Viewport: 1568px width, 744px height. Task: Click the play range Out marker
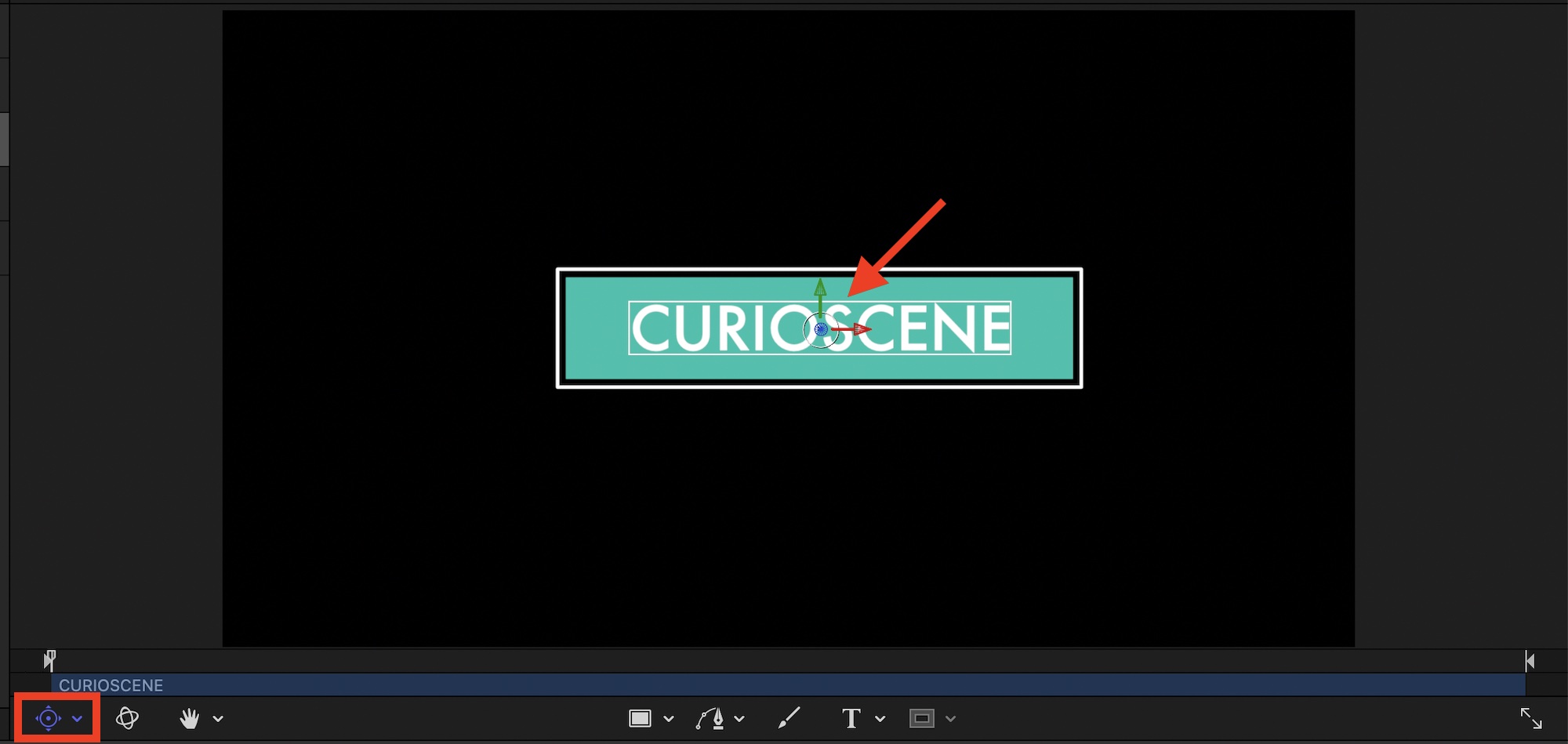point(1530,660)
